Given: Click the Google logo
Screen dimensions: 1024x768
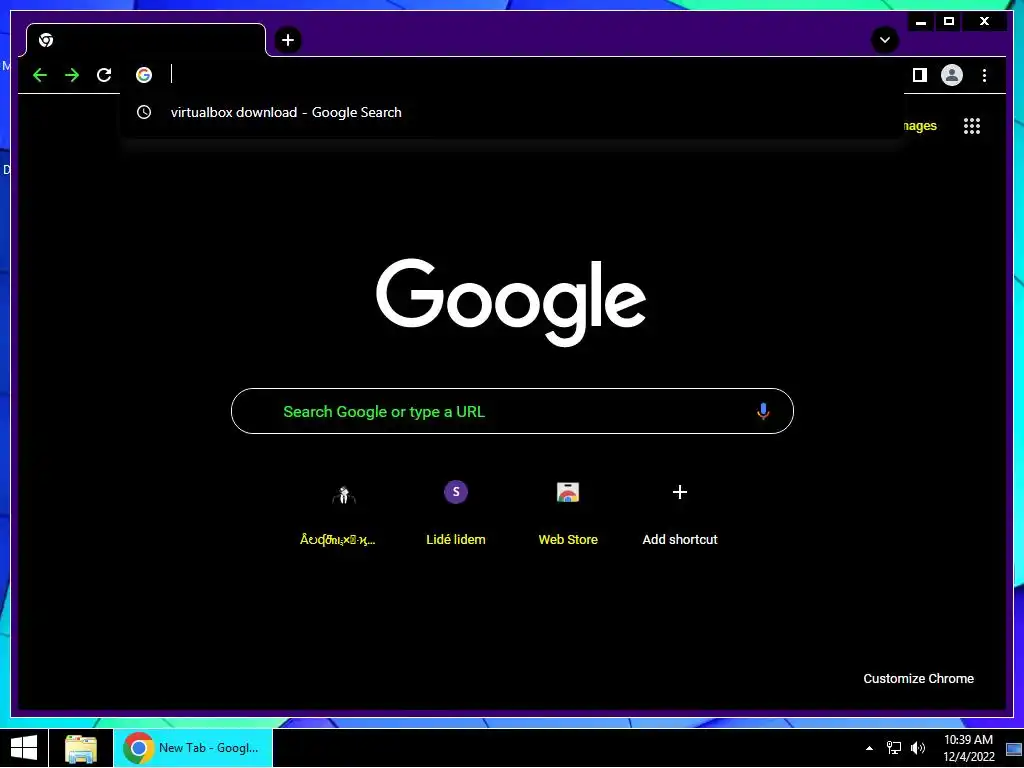Looking at the screenshot, I should [x=511, y=302].
